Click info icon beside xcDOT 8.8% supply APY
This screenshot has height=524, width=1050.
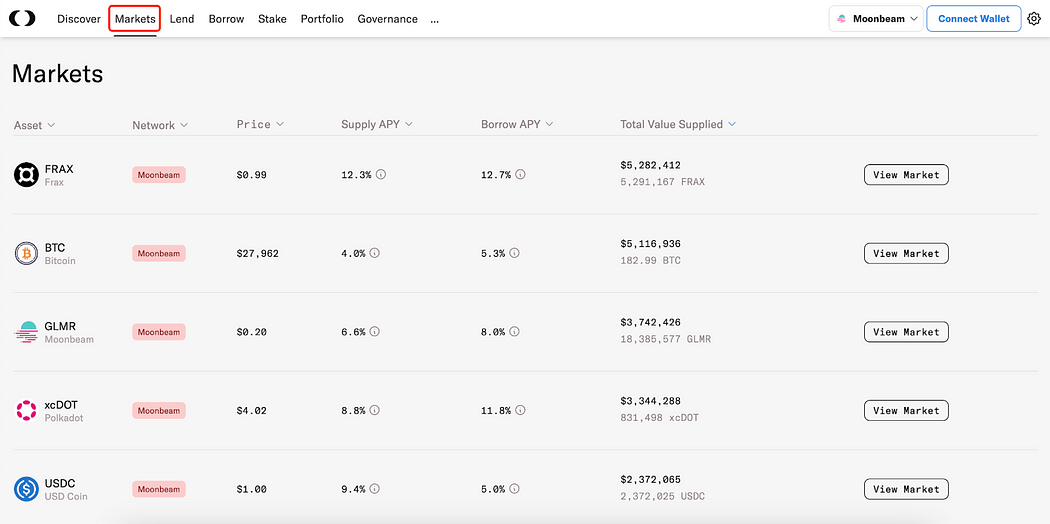tap(375, 410)
